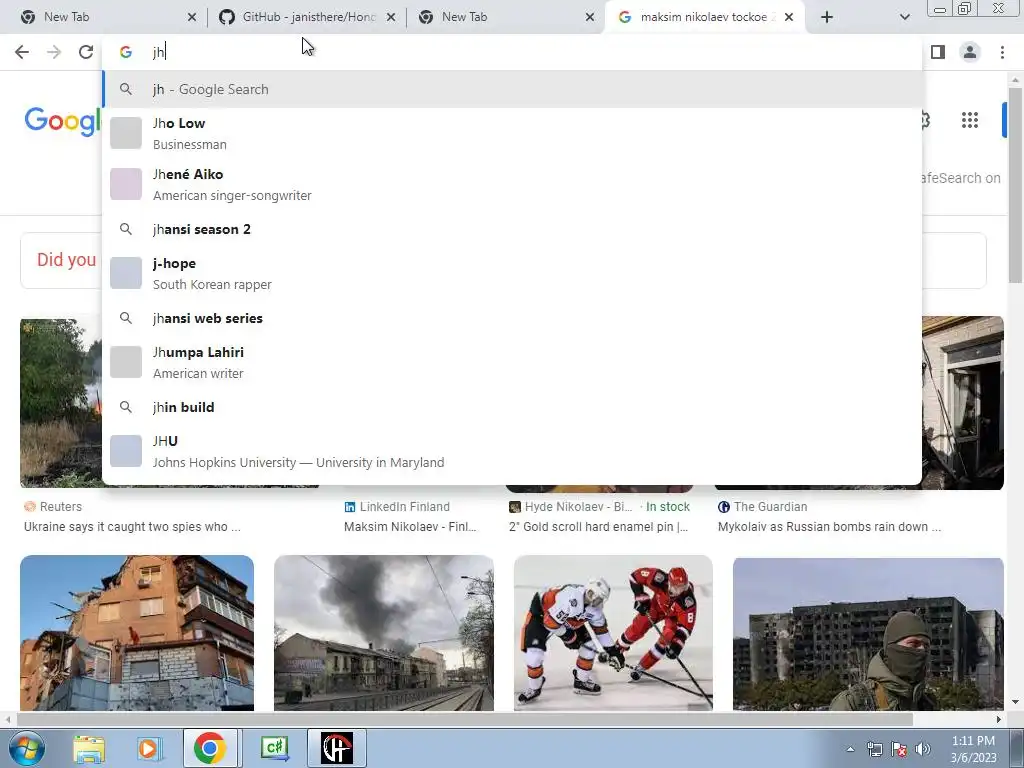Screen dimensions: 1024x768
Task: Click search icon beside 'jhin build'
Action: tap(126, 407)
